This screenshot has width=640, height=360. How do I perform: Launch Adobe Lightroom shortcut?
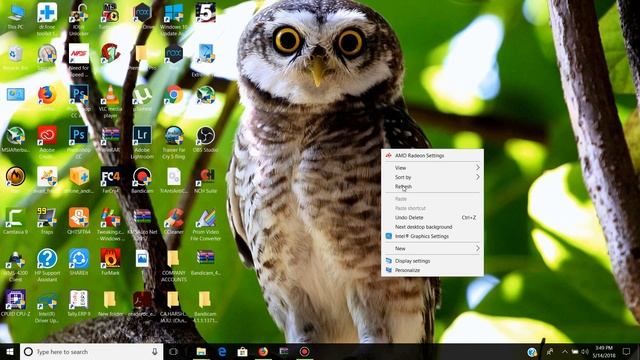click(x=142, y=142)
